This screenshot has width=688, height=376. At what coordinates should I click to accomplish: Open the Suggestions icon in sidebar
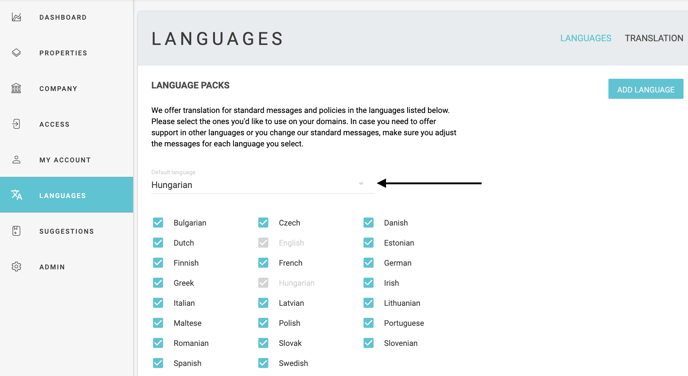tap(16, 231)
